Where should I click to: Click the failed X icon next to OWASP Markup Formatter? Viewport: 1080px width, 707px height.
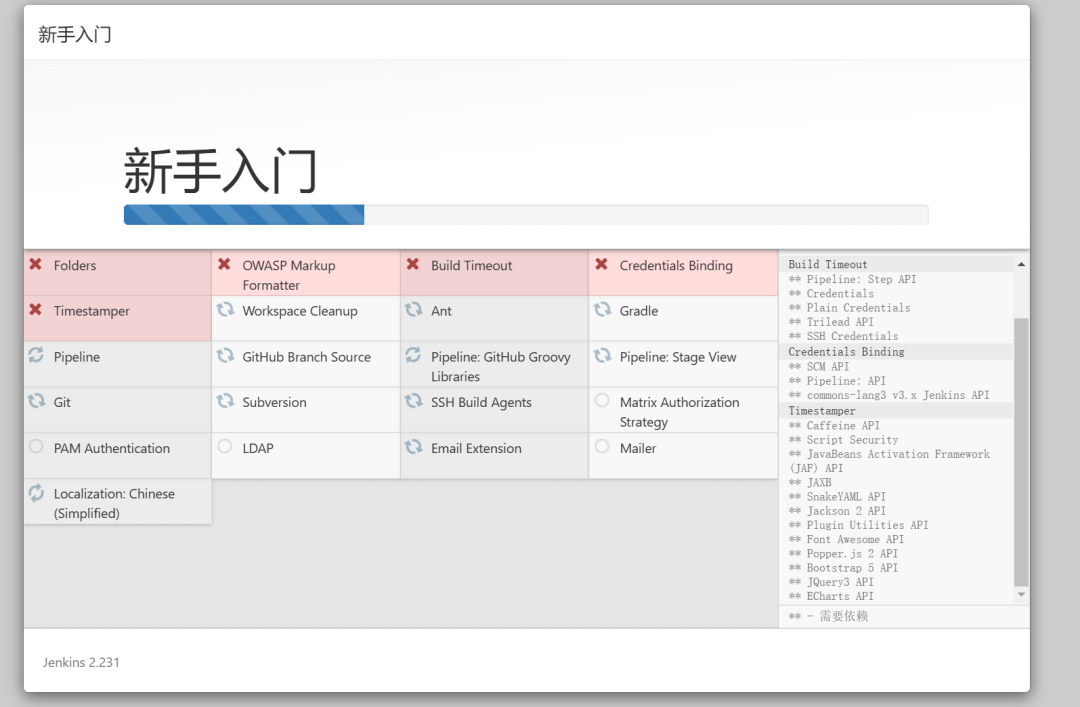(224, 264)
